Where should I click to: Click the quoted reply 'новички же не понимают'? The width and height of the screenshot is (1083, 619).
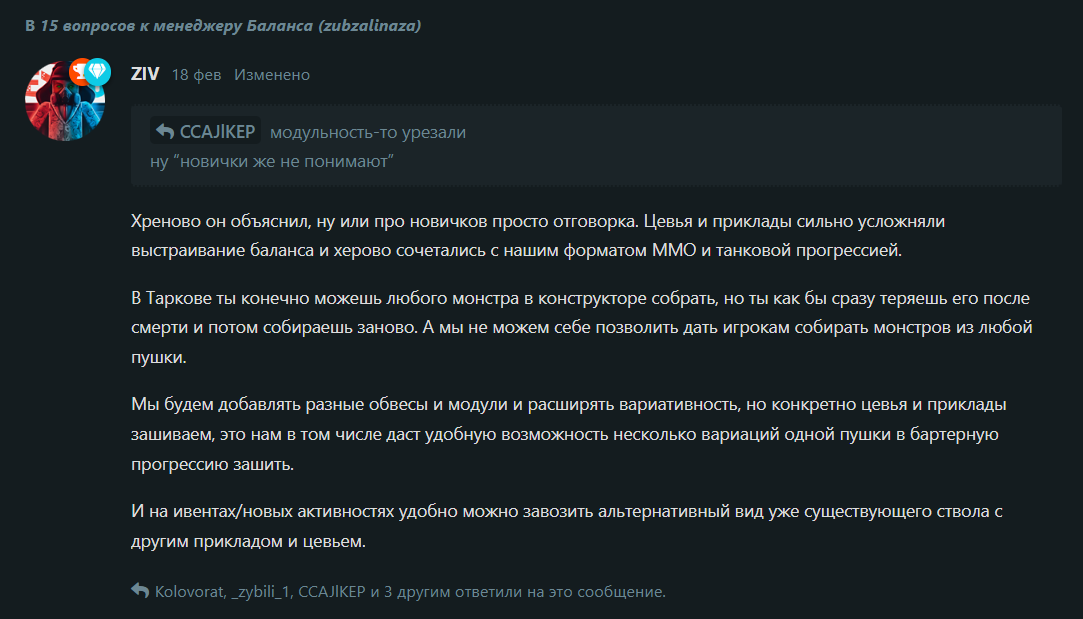pyautogui.click(x=272, y=162)
